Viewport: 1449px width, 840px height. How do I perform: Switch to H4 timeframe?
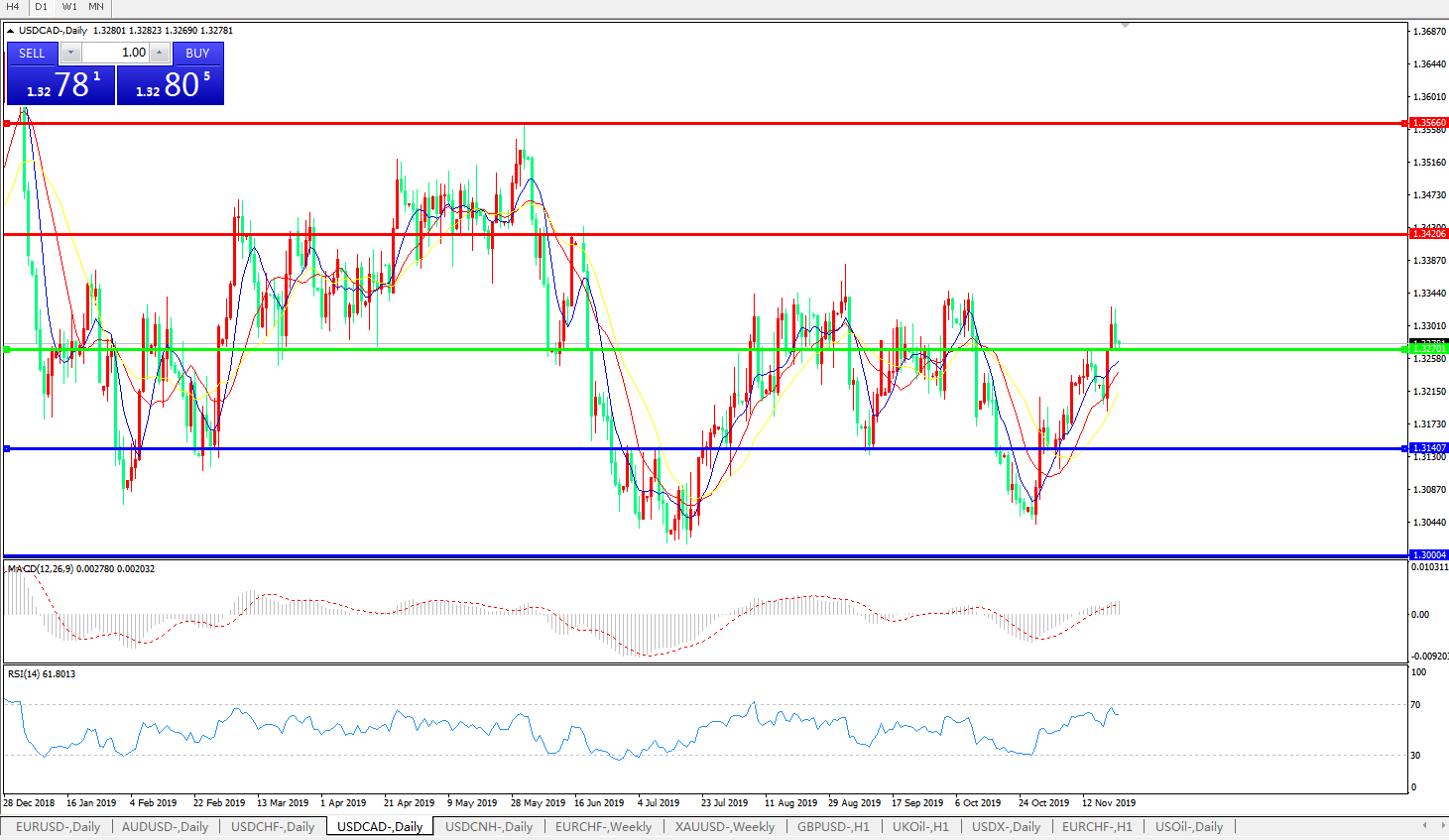pos(13,7)
